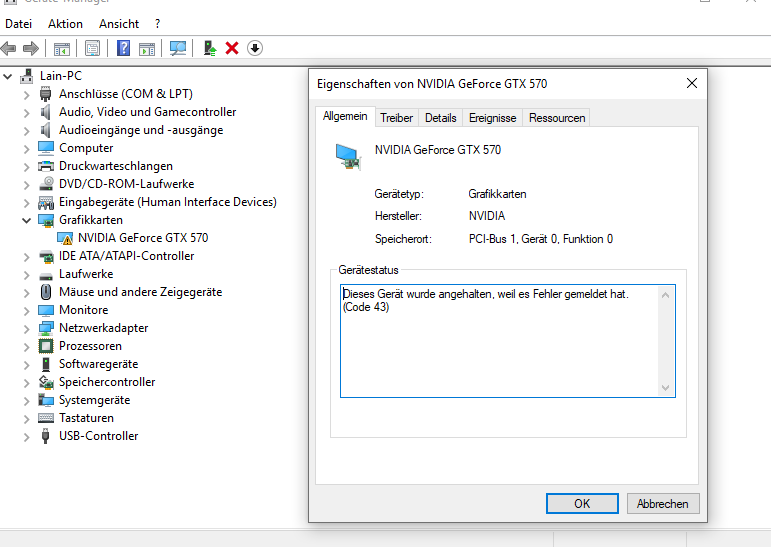Click the Druckwarteschlangen printer icon
The image size is (771, 547).
click(46, 166)
